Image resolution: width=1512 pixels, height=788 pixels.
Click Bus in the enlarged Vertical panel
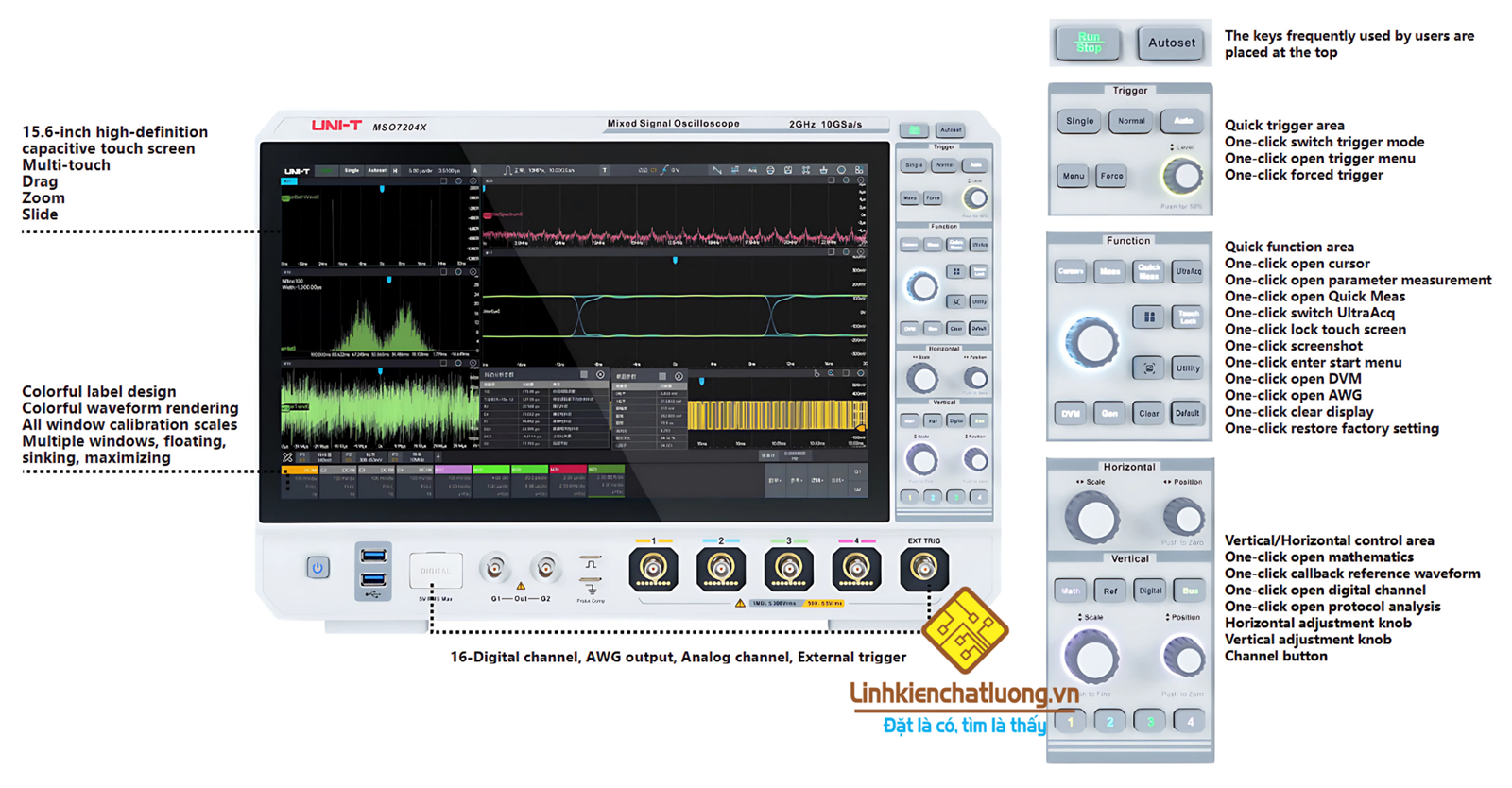(x=1190, y=591)
